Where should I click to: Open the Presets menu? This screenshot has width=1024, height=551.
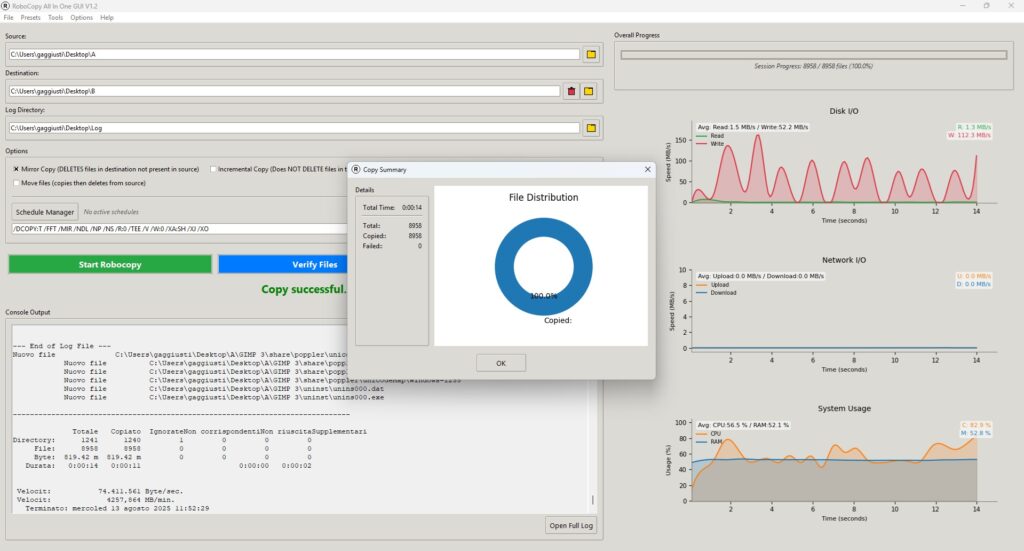click(30, 18)
